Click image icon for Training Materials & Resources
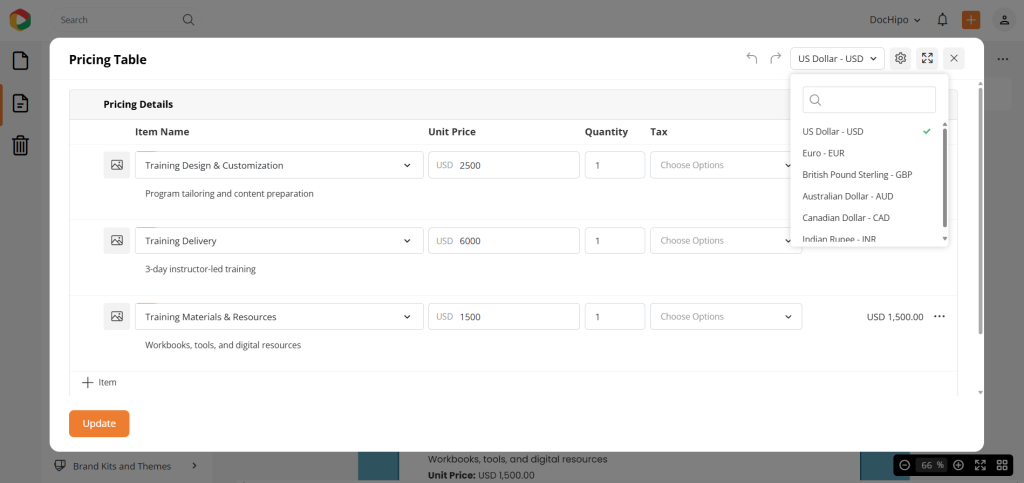Screen dimensions: 1024x483 117,316
